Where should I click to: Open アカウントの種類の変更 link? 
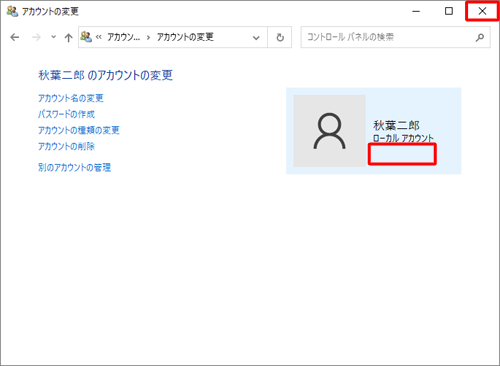[79, 130]
